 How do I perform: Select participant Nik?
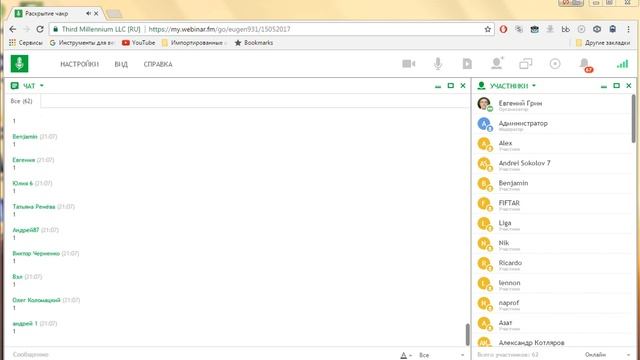click(551, 244)
